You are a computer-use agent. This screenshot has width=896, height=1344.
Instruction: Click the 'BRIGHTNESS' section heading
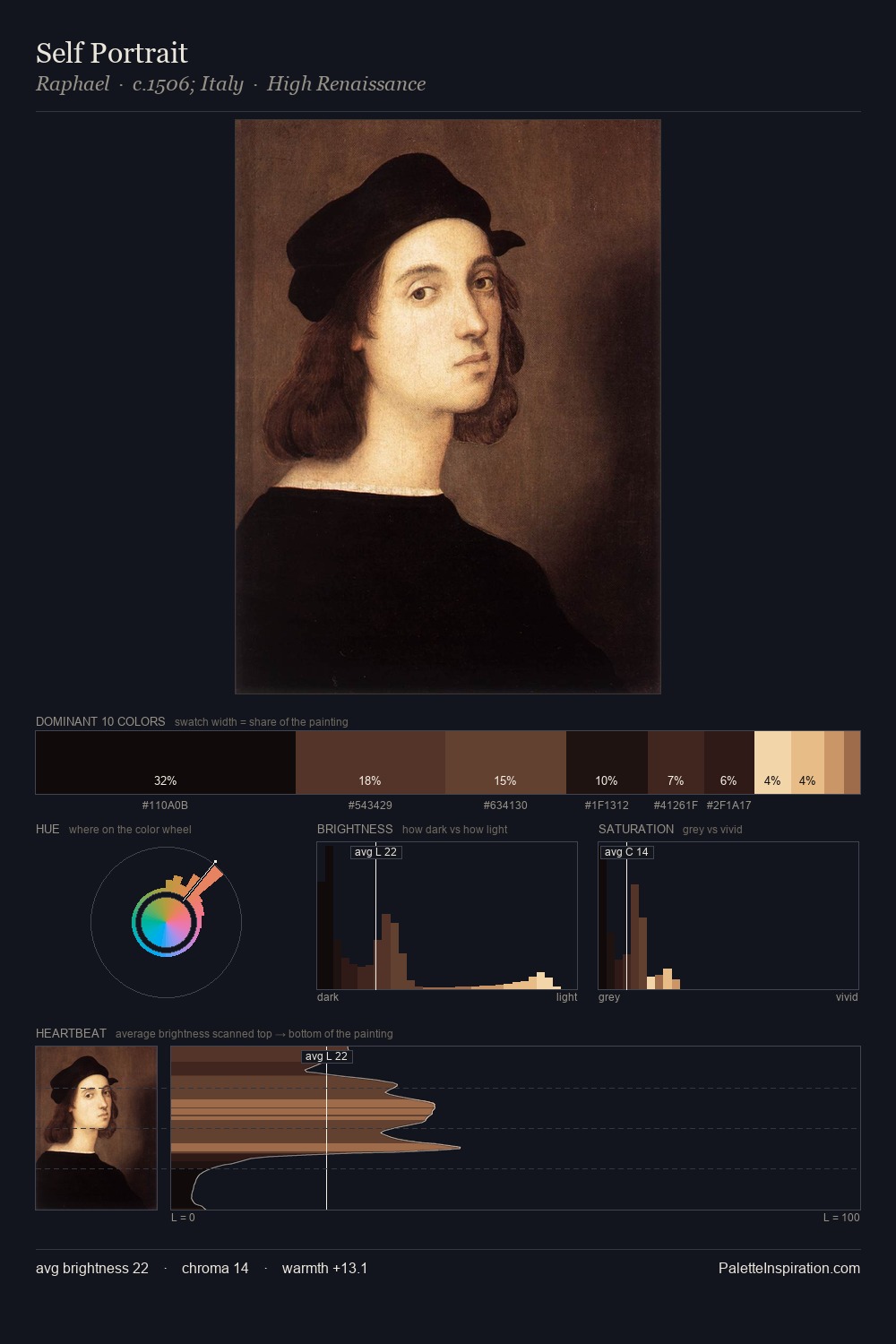click(355, 829)
